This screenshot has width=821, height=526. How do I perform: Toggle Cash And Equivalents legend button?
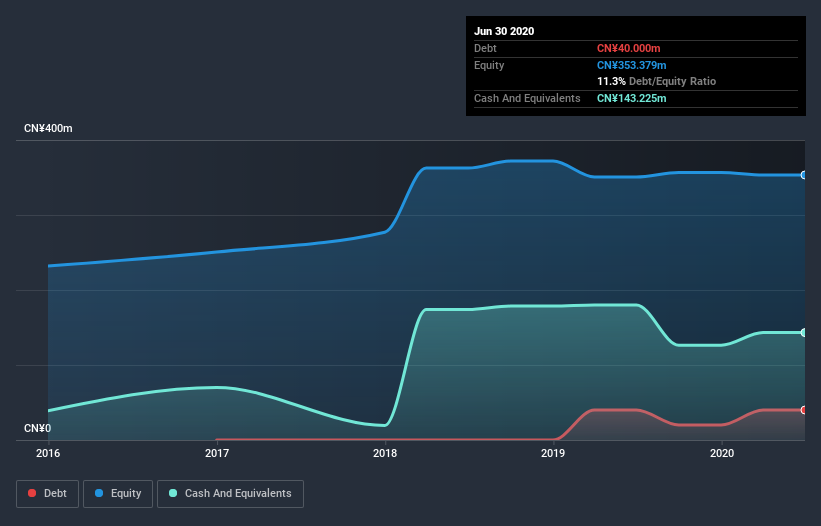pyautogui.click(x=230, y=494)
